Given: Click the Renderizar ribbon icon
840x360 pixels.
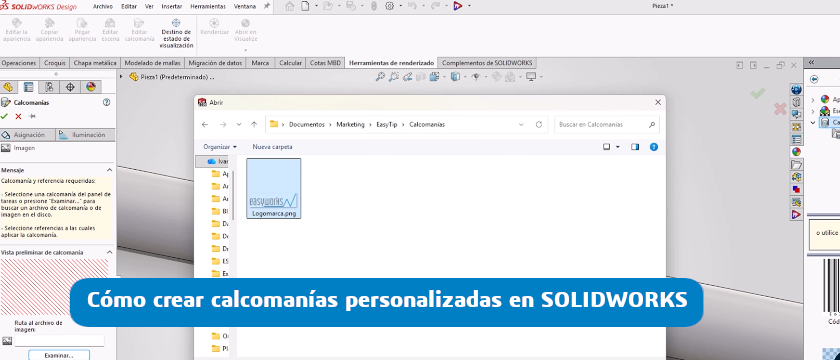Looking at the screenshot, I should click(x=214, y=23).
